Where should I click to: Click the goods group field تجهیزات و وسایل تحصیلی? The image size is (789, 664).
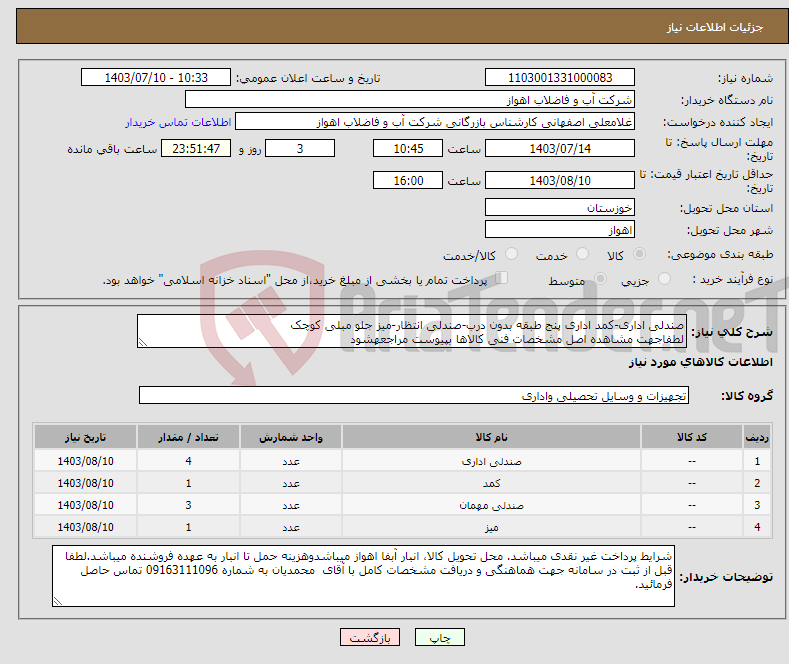pyautogui.click(x=414, y=395)
